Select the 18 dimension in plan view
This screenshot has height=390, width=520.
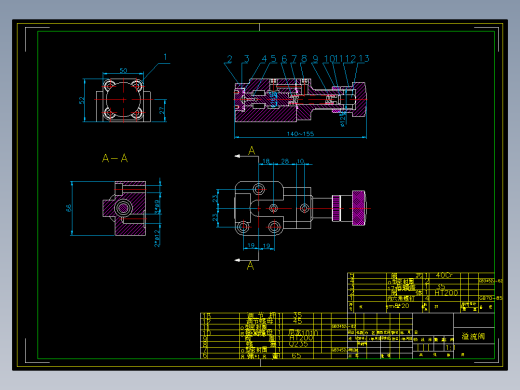pos(266,161)
